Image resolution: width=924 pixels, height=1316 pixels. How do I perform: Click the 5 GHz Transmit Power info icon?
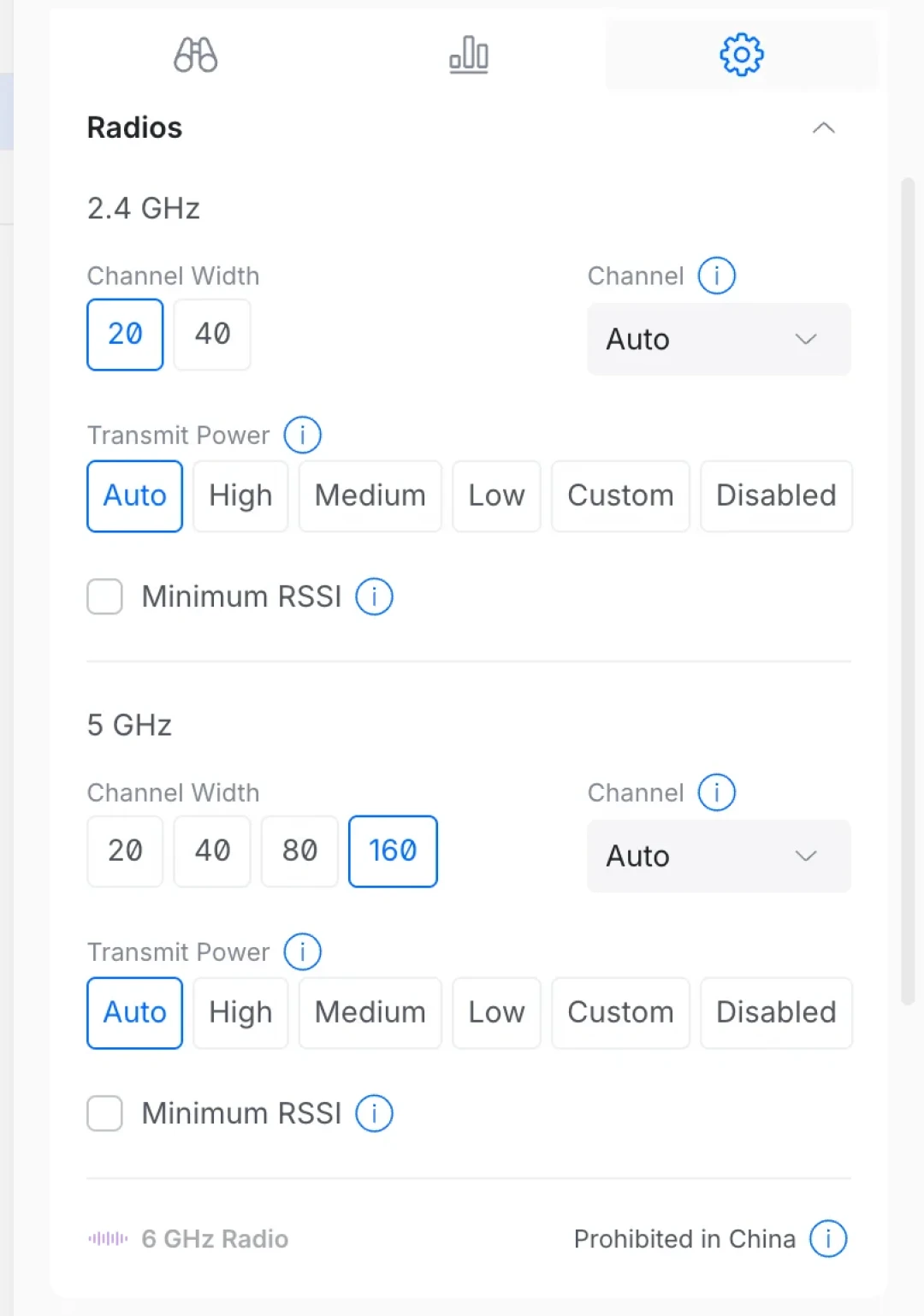click(x=303, y=951)
